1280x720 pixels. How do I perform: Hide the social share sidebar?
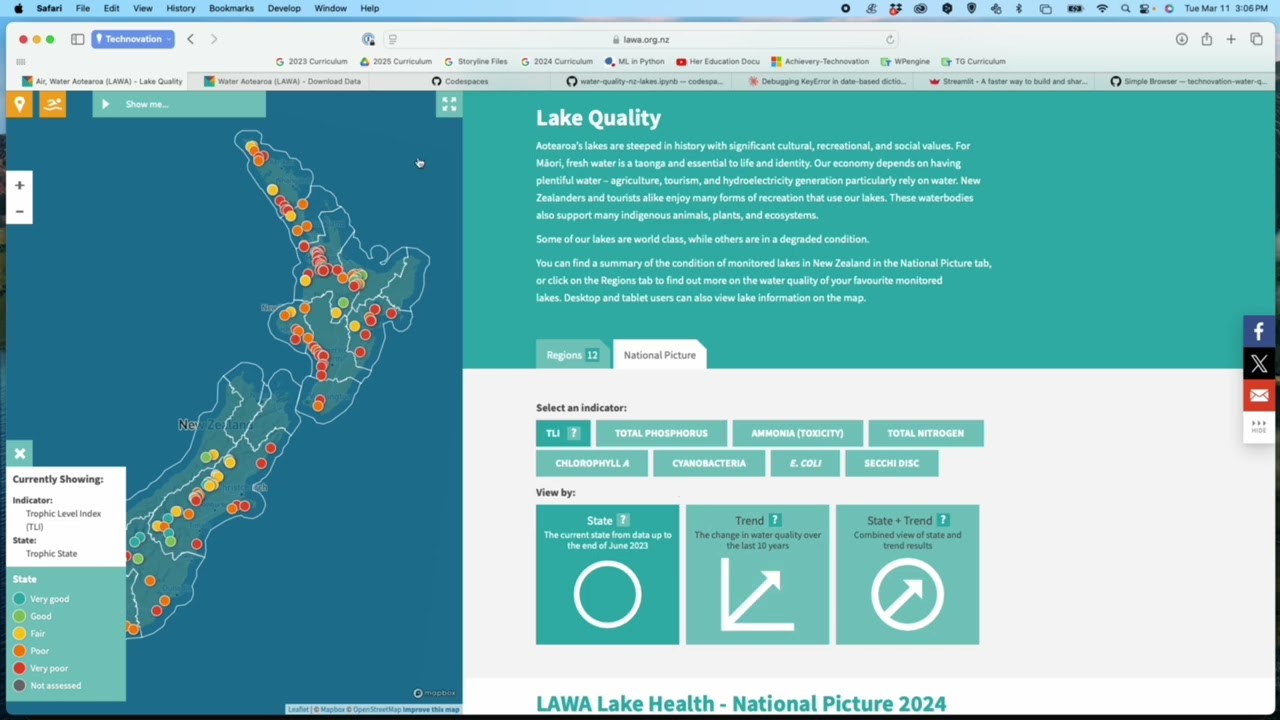1259,427
